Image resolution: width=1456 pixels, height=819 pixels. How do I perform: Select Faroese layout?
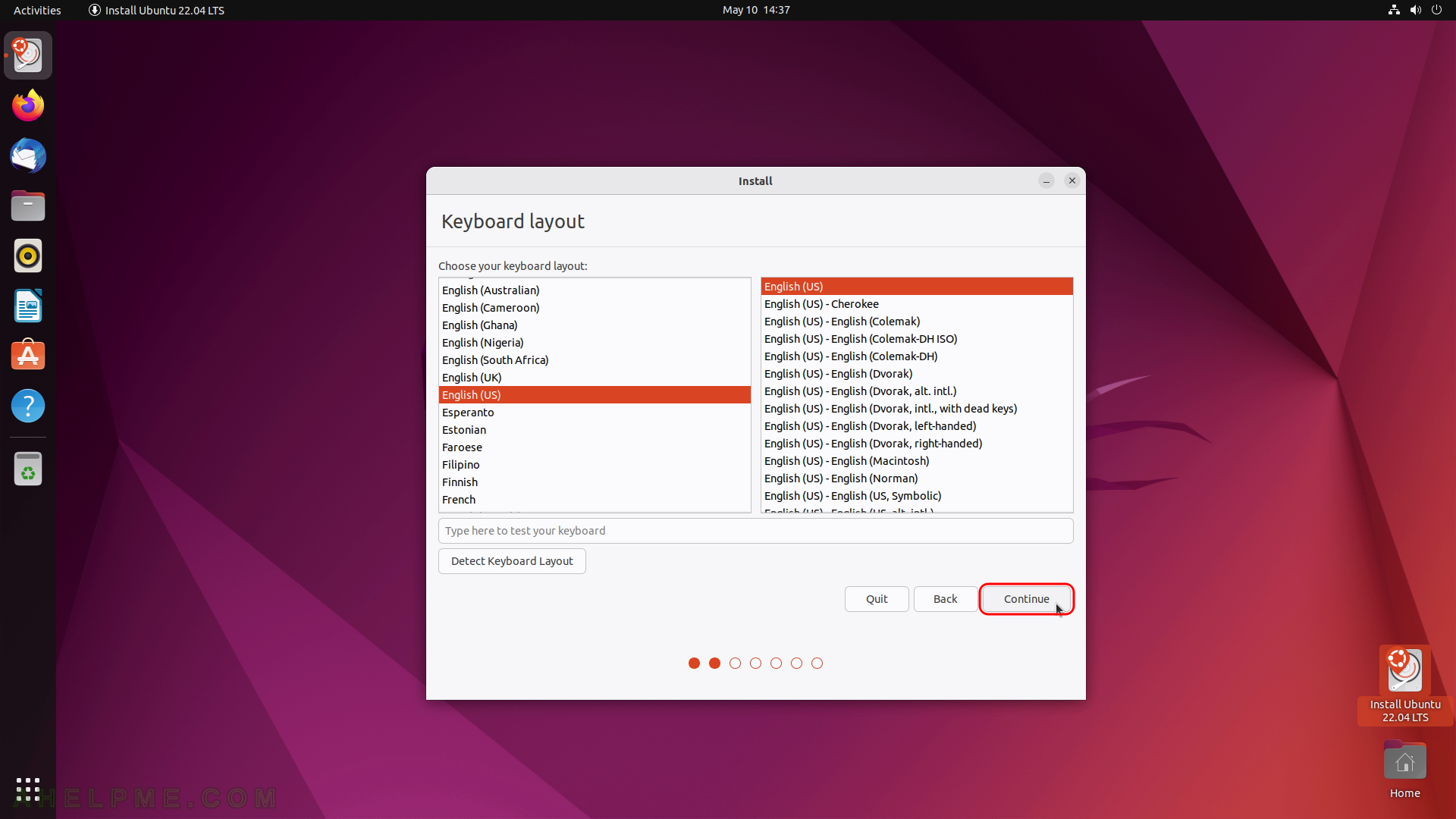coord(595,447)
